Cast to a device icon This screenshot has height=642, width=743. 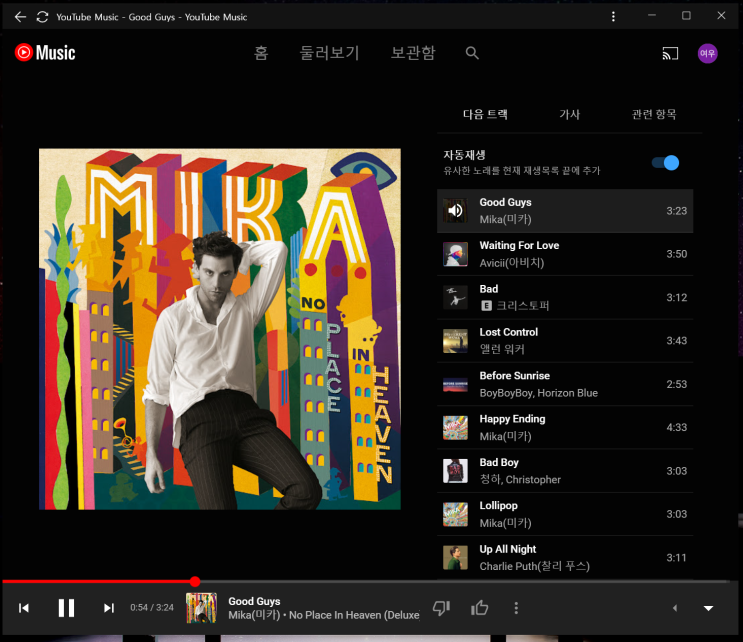(x=670, y=53)
